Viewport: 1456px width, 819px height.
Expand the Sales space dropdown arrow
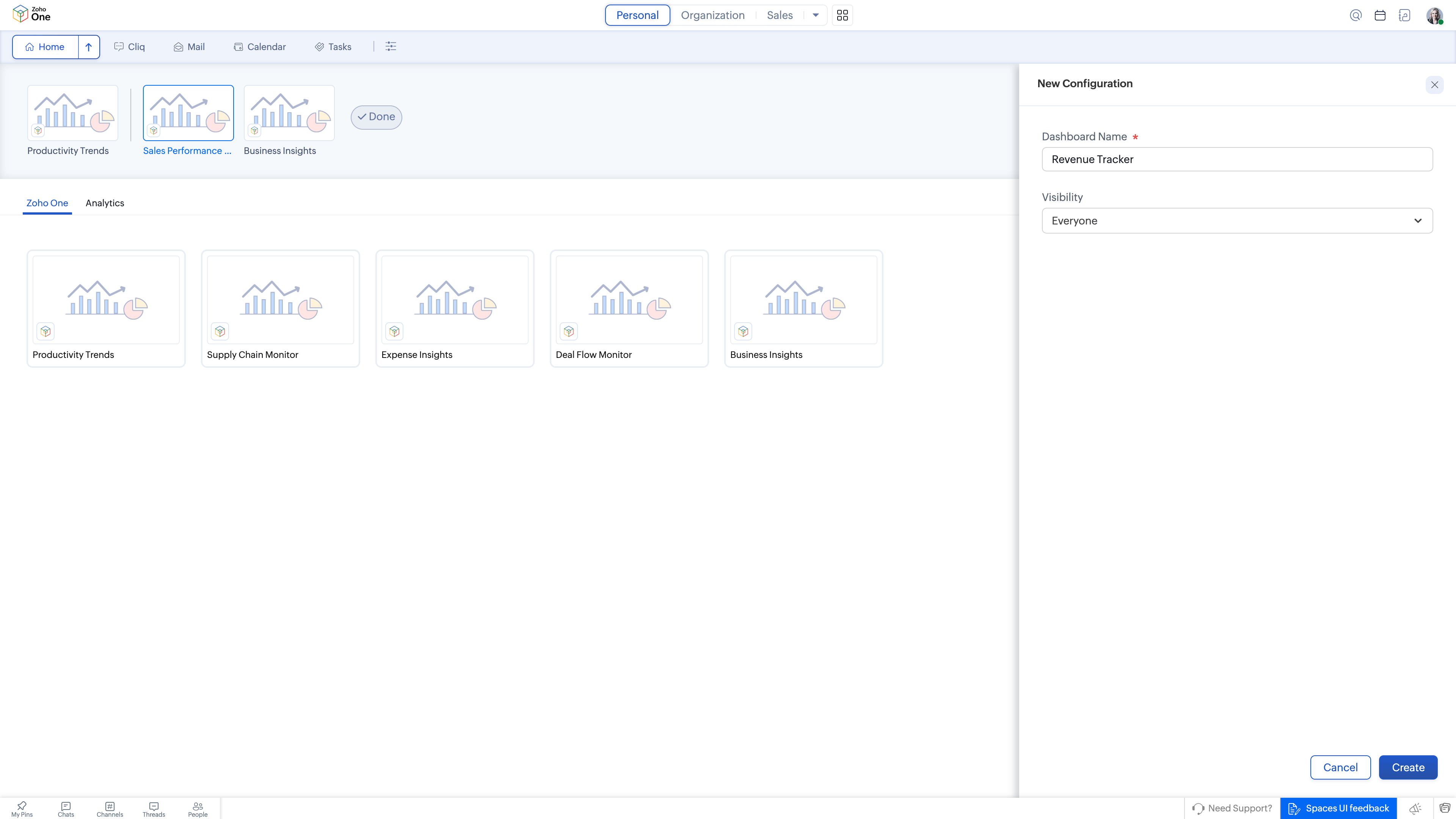(x=816, y=15)
